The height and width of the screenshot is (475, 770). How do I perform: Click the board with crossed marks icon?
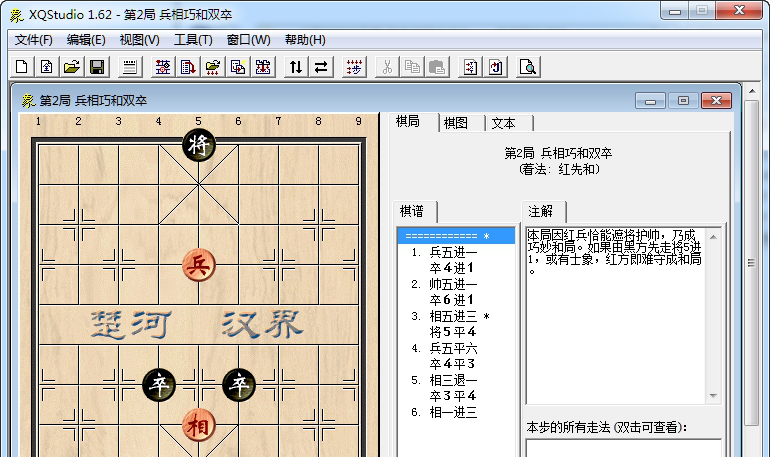pos(263,67)
